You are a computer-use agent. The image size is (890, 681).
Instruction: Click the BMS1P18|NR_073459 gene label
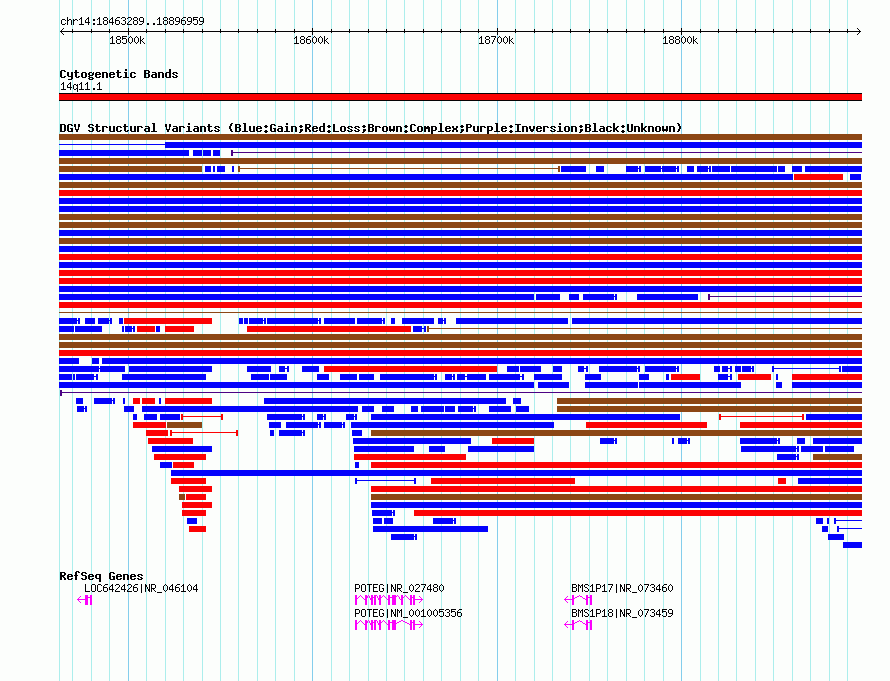[x=622, y=613]
